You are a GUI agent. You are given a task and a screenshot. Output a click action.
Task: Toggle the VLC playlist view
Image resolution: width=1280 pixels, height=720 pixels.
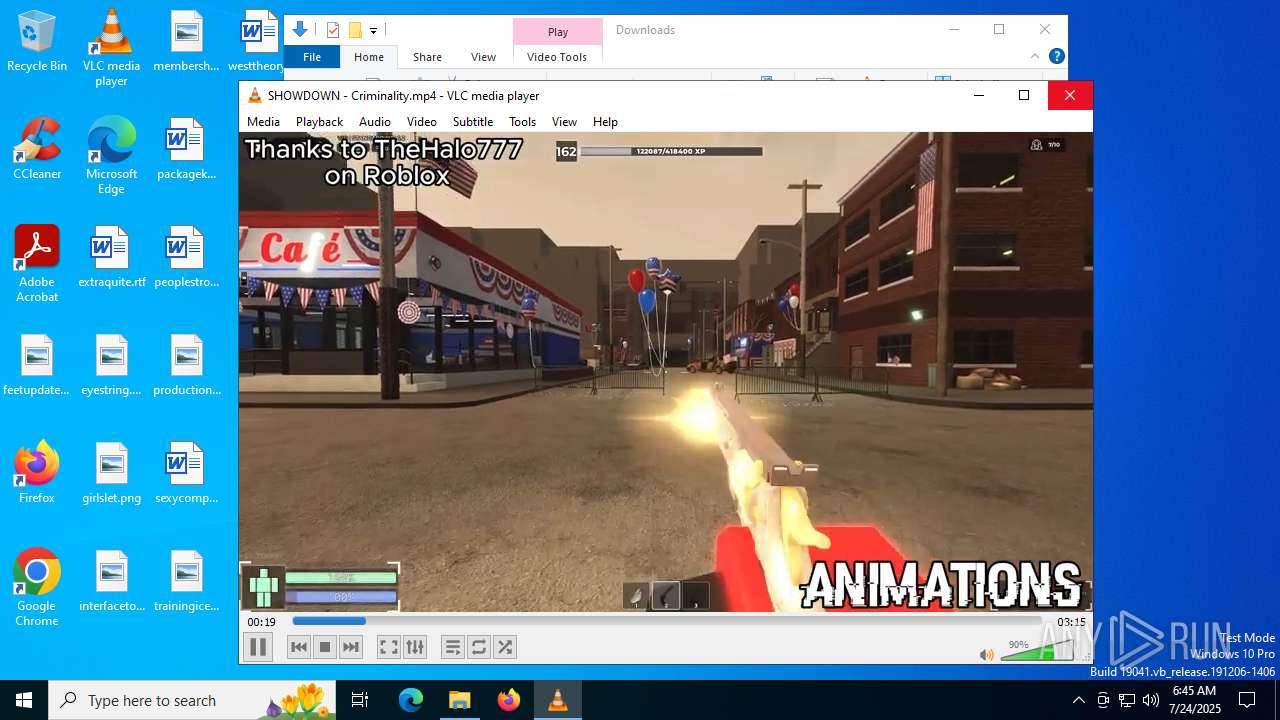pyautogui.click(x=453, y=647)
